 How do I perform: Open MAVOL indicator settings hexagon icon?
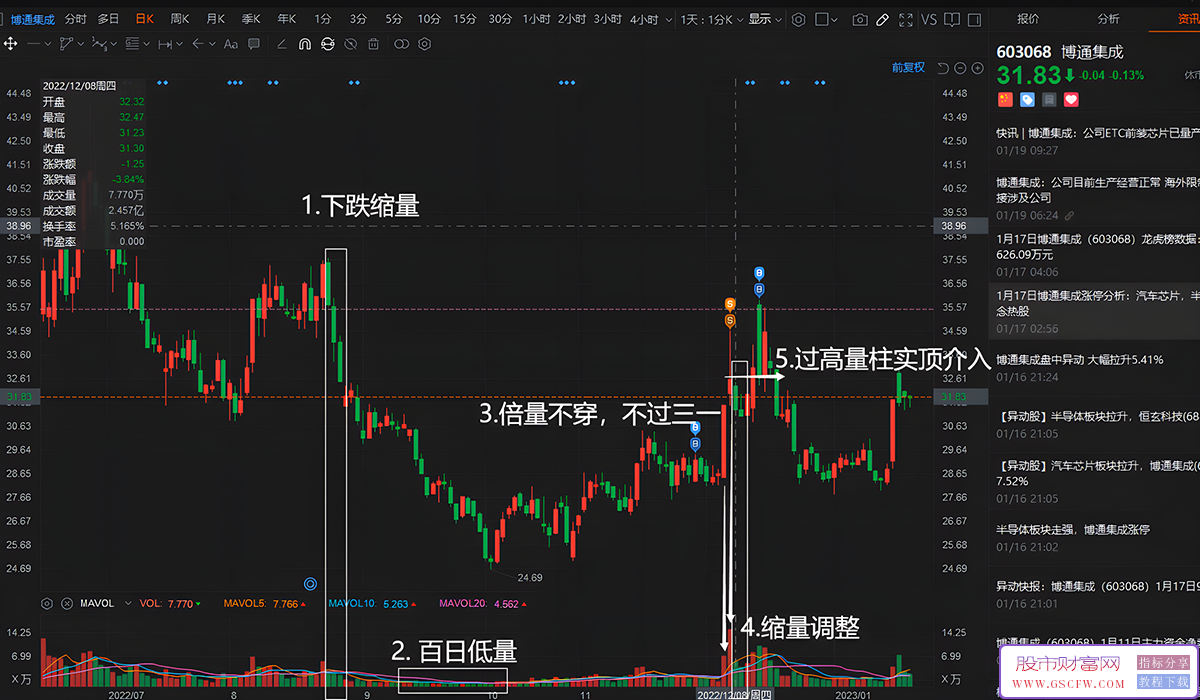47,604
